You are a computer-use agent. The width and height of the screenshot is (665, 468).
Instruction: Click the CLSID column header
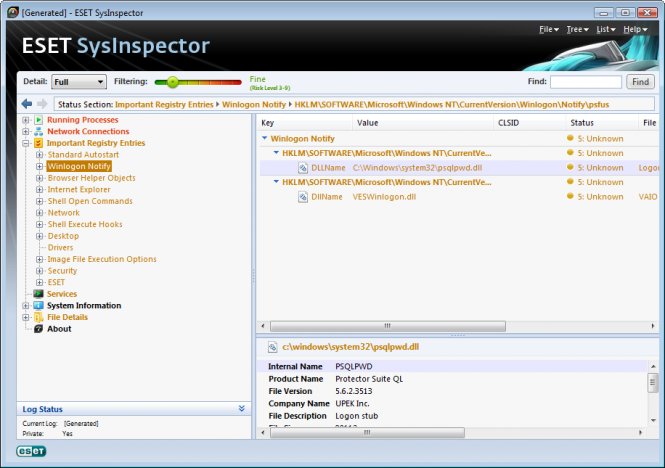coord(530,123)
